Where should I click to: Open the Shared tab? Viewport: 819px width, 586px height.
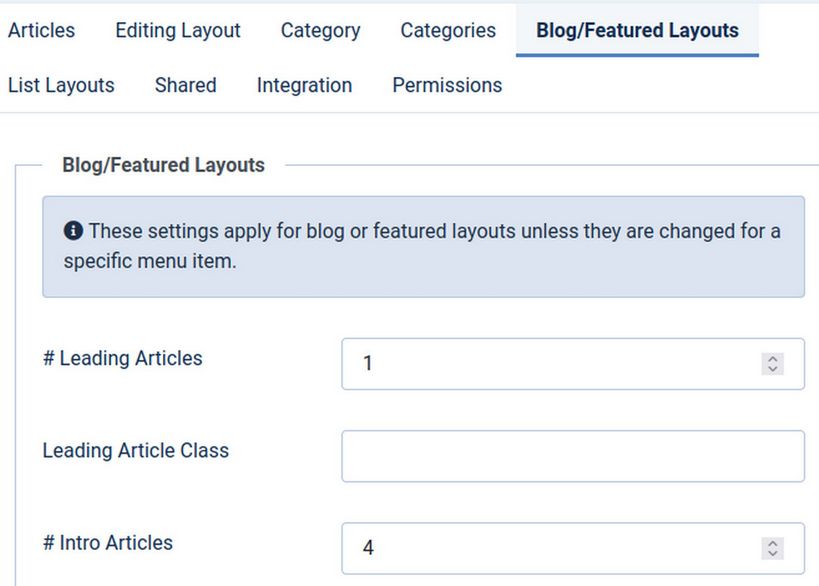[x=185, y=85]
